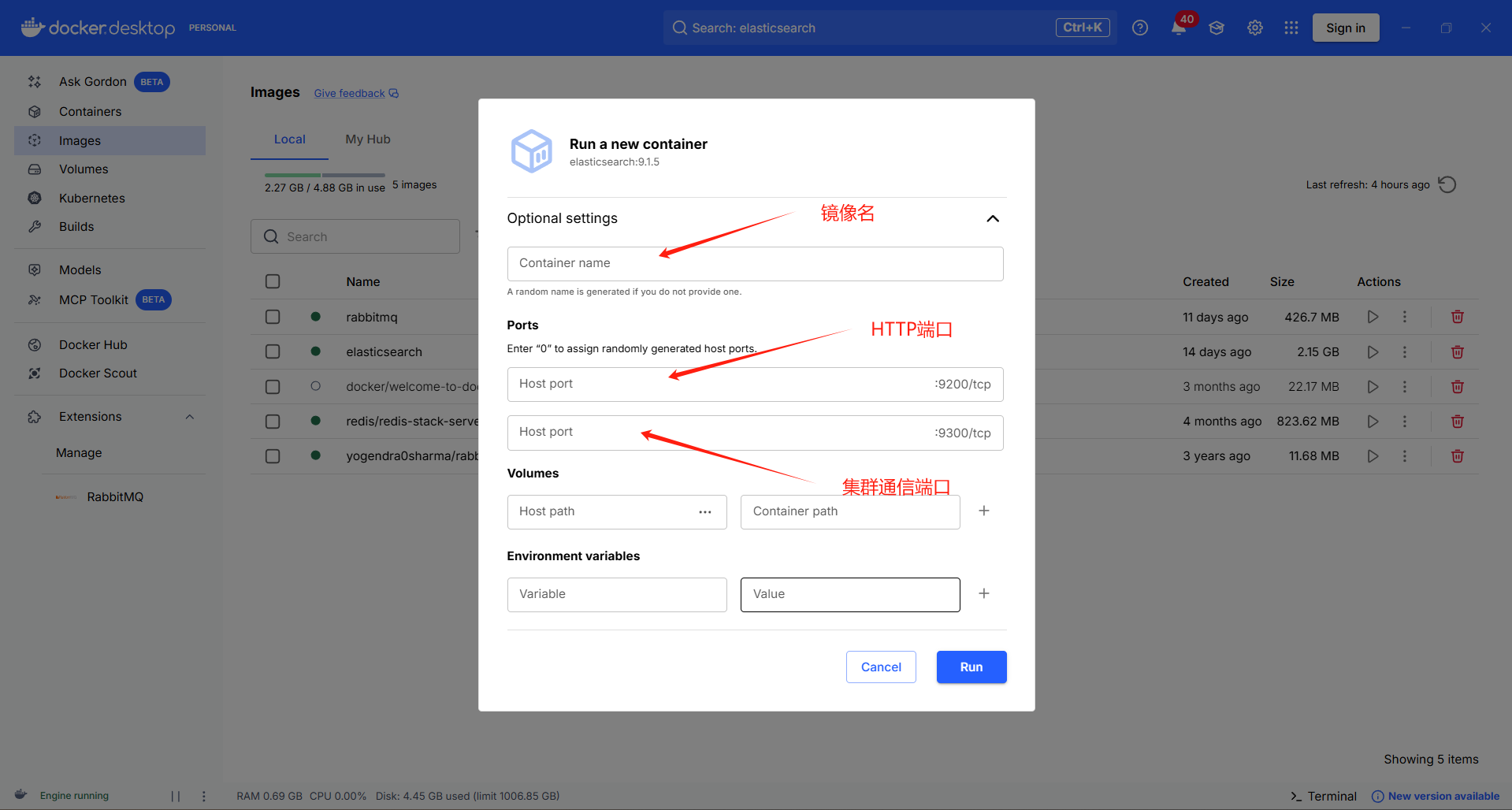This screenshot has width=1512, height=810.
Task: Run the elasticsearch container
Action: (971, 667)
